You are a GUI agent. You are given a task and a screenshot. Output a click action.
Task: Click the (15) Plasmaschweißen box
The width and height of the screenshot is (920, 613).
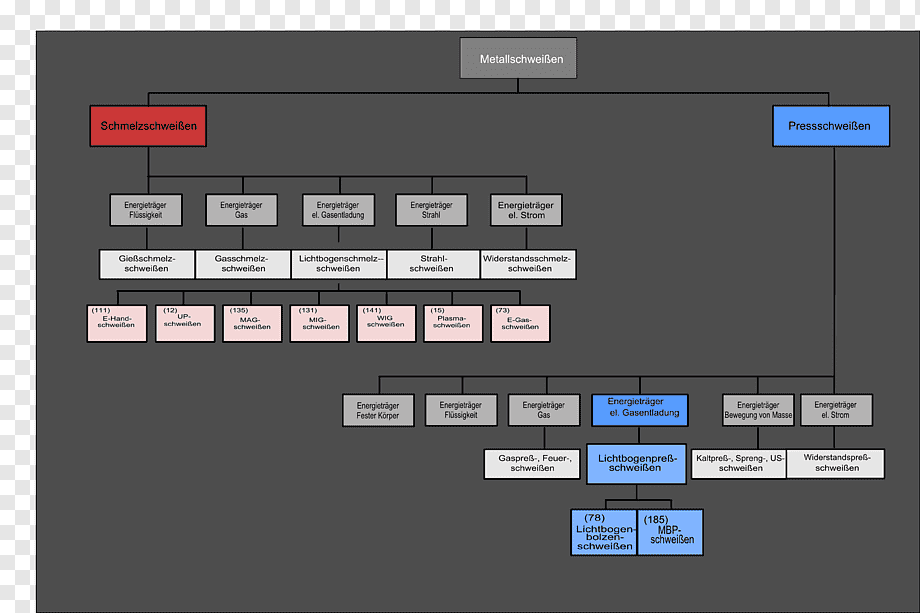[x=454, y=323]
